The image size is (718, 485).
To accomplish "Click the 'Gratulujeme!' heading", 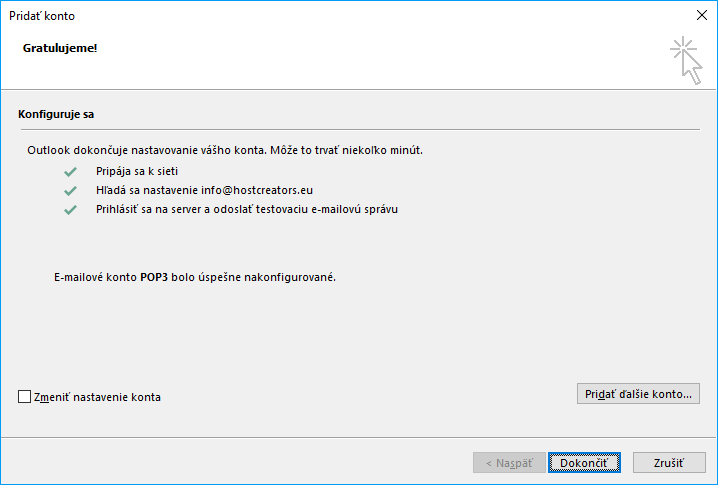I will (60, 47).
